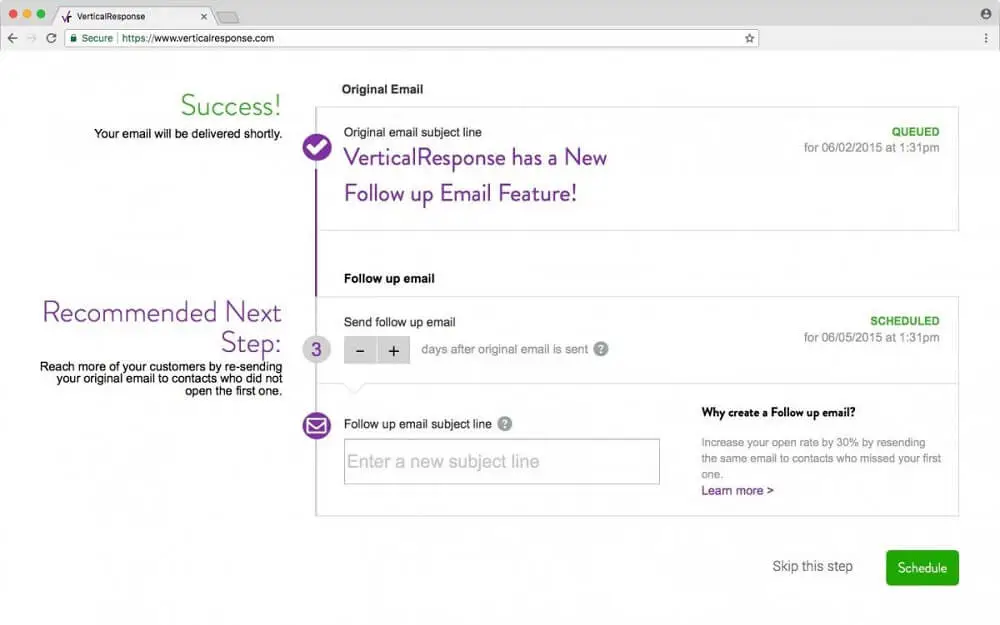Open the Chrome profile avatar icon
The width and height of the screenshot is (1000, 625).
tap(985, 14)
